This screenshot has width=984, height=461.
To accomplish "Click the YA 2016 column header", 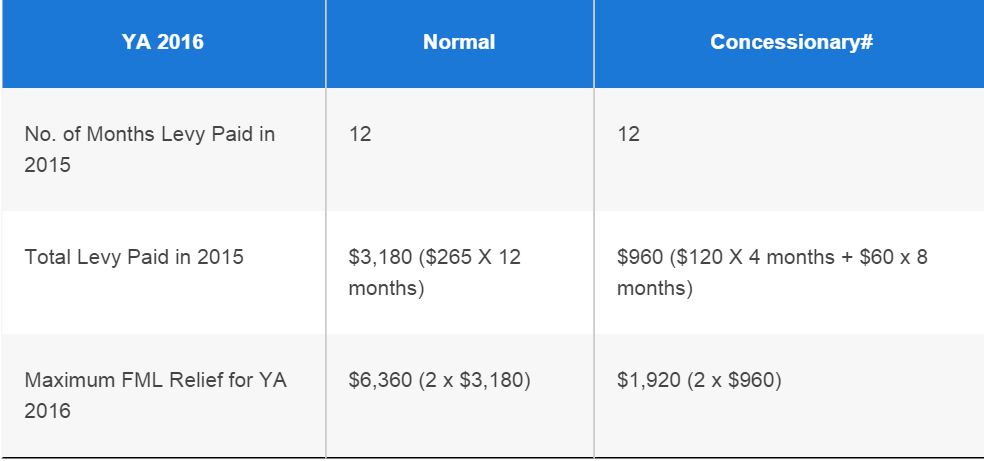I will 162,43.
